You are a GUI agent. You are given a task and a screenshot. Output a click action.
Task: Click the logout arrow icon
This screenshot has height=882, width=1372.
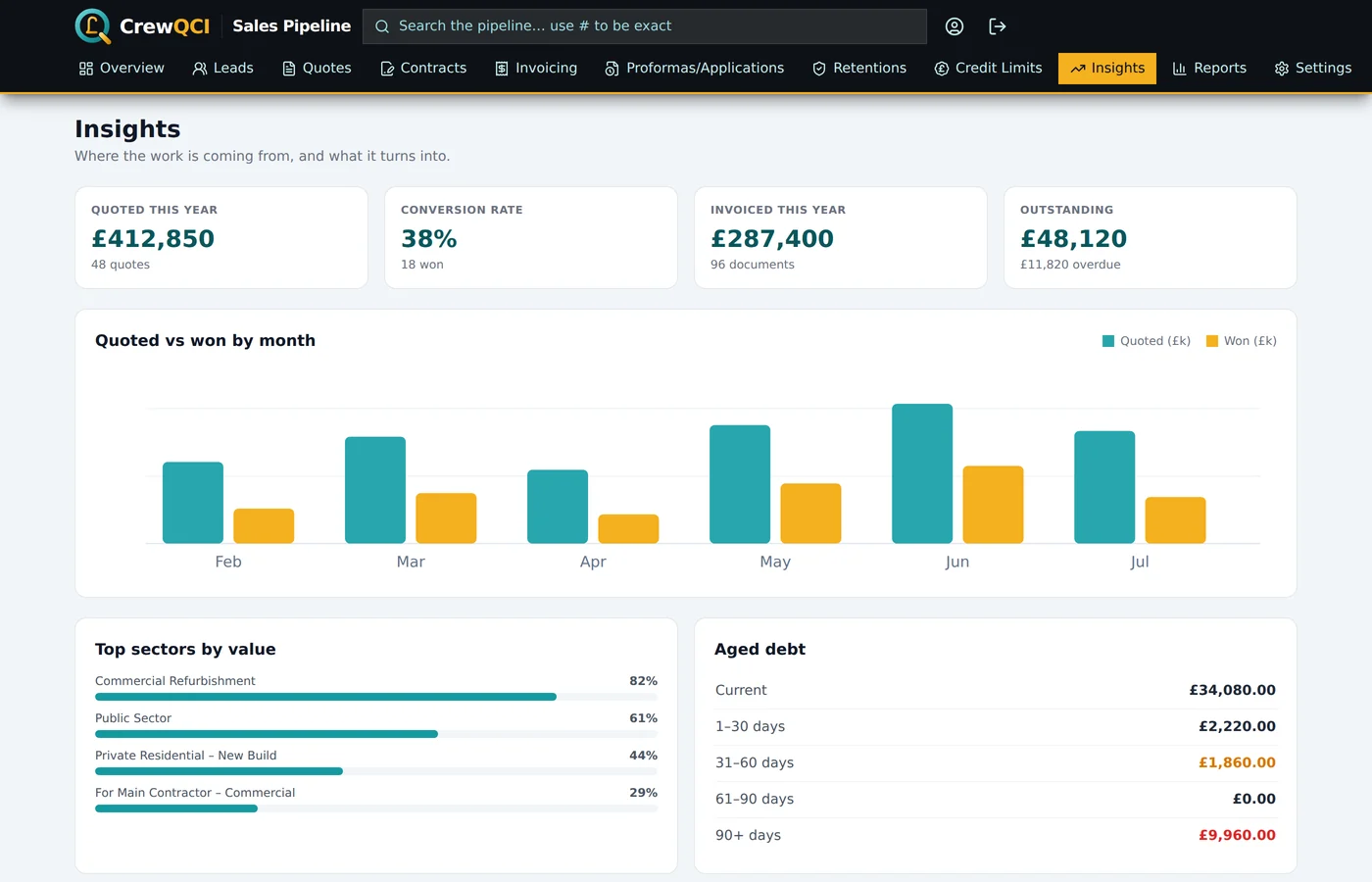[998, 26]
